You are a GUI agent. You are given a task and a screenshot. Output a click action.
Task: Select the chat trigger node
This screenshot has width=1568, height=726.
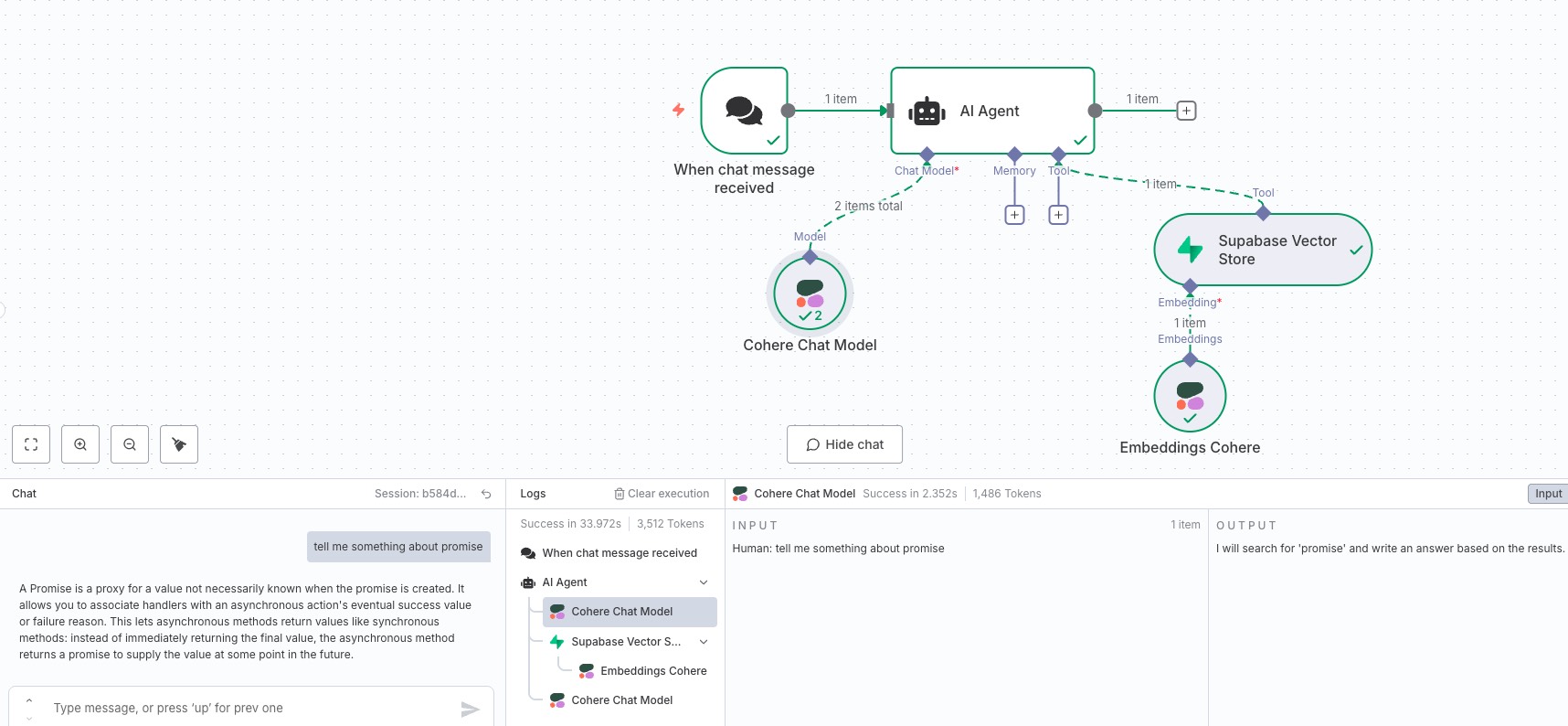[744, 111]
